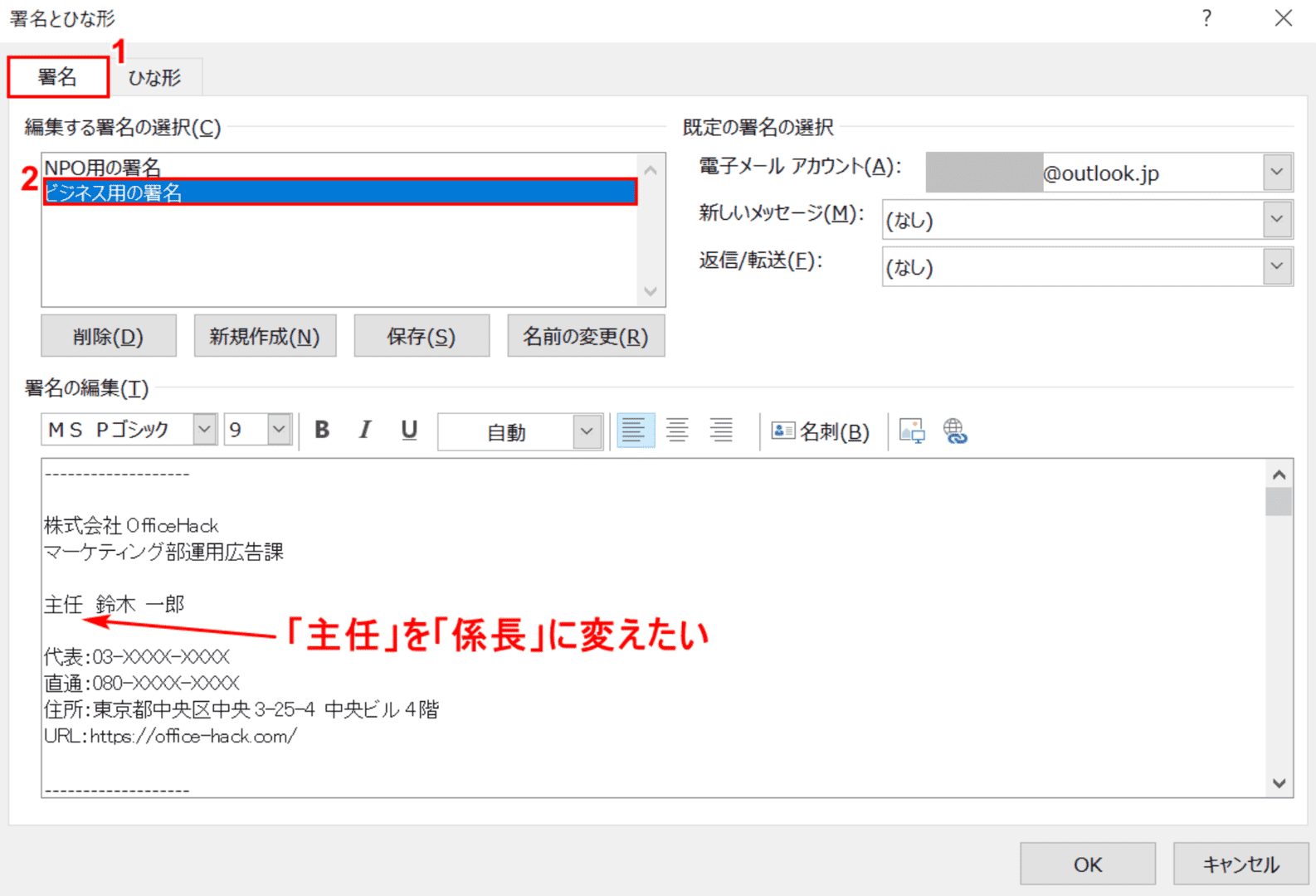Select NPO用の署名 in the signature list

(x=103, y=168)
